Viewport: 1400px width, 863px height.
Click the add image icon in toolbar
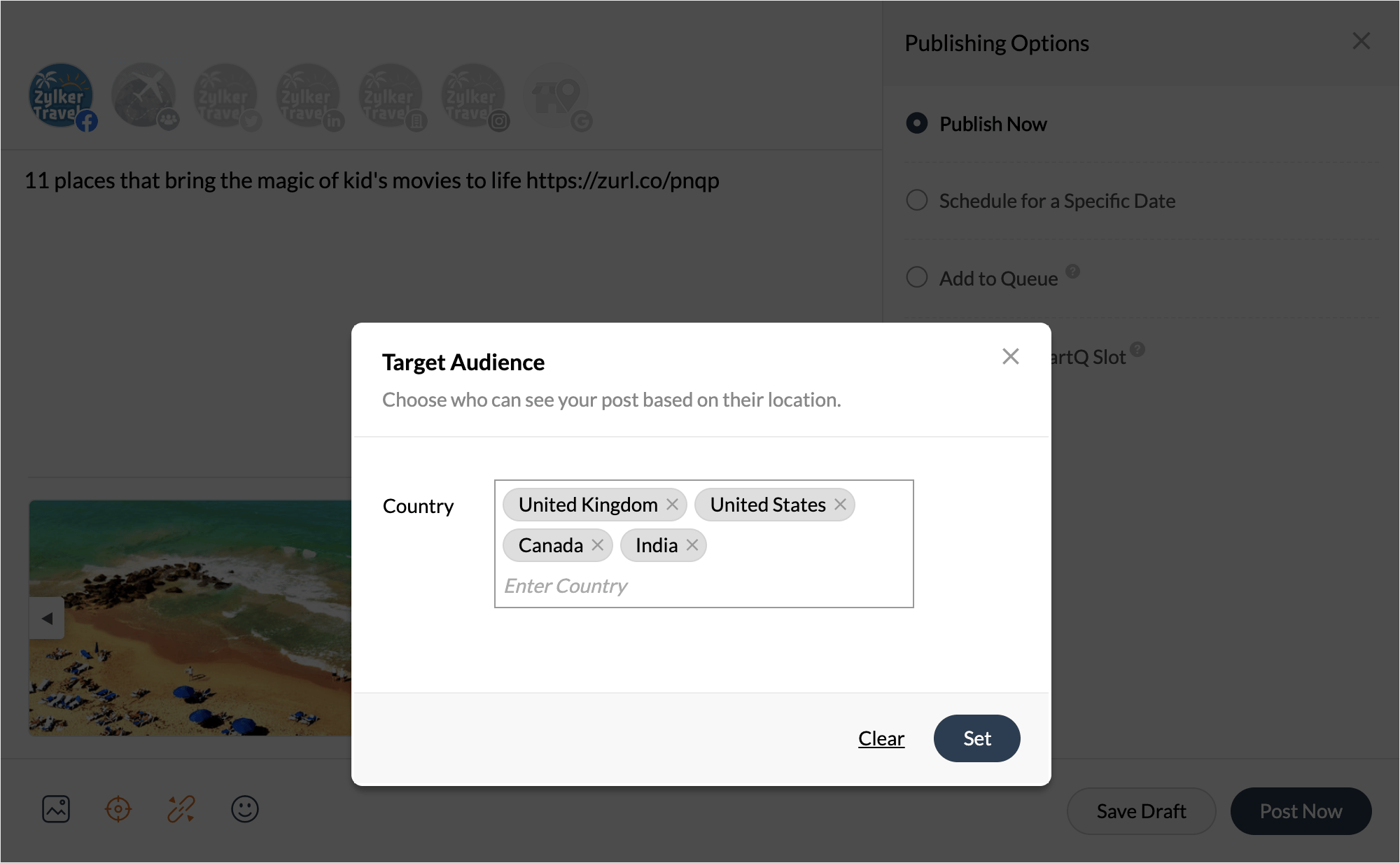56,809
